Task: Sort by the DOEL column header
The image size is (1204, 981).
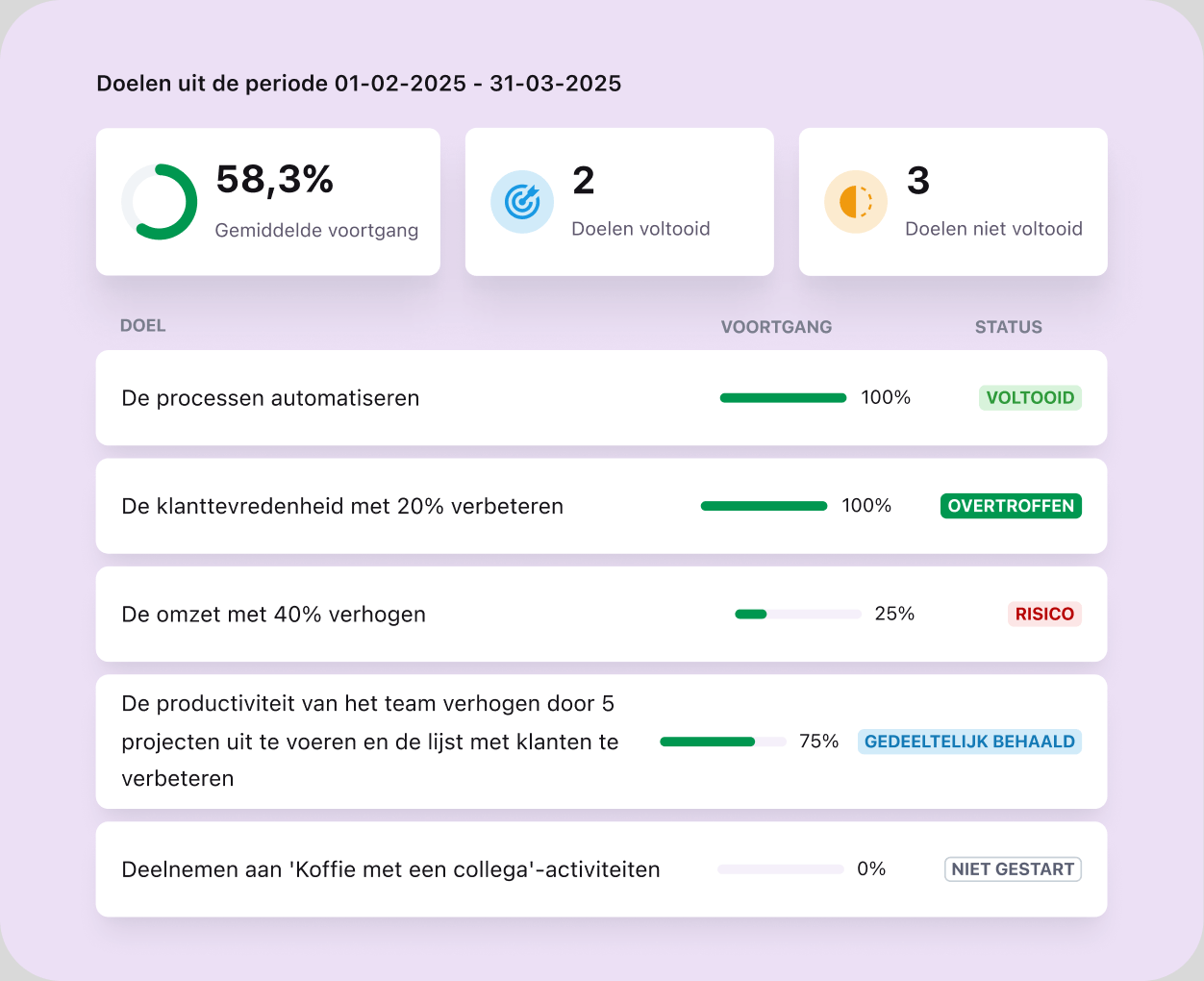Action: pos(142,325)
